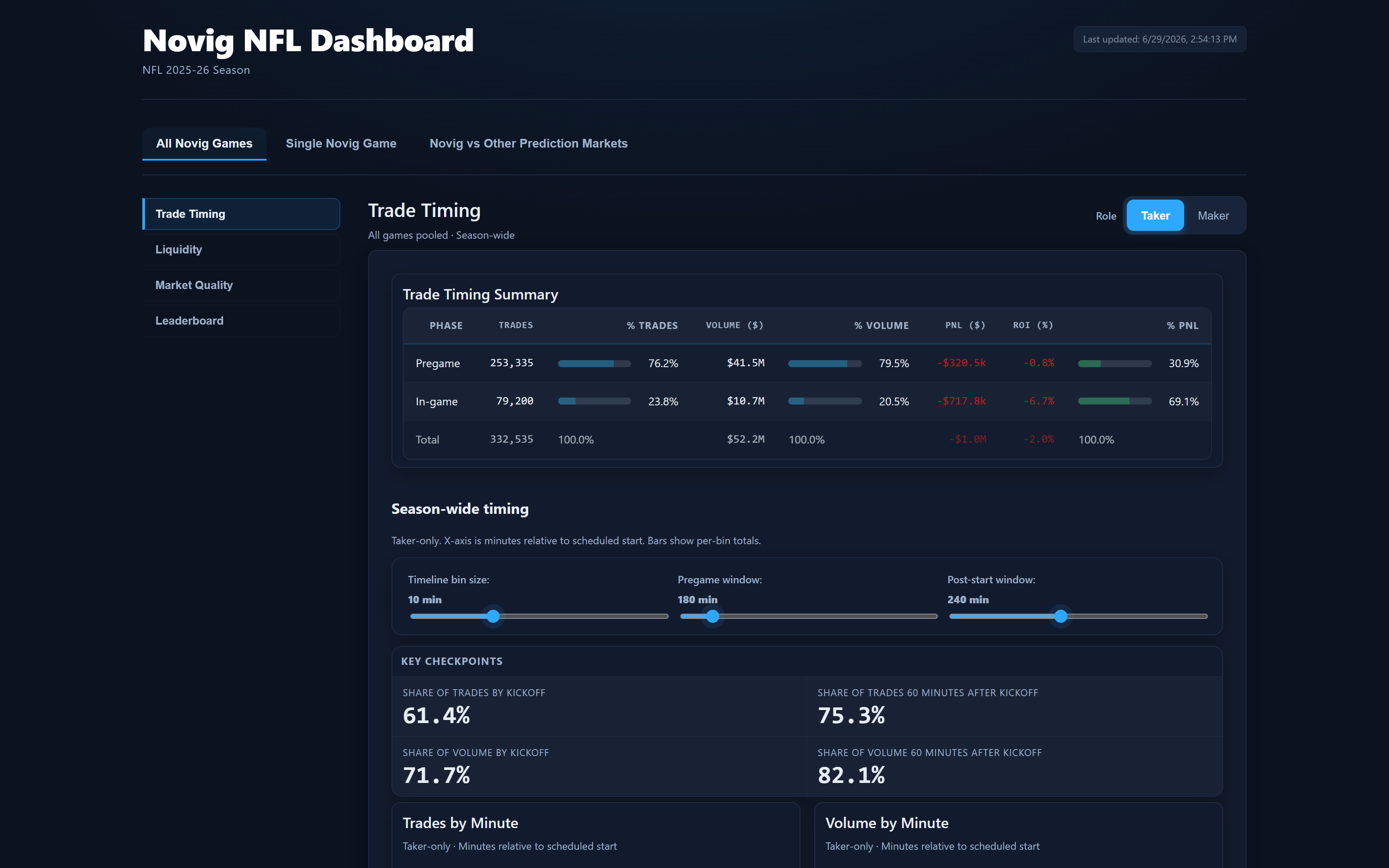1389x868 pixels.
Task: Click the 20.5% volume share value
Action: coord(894,401)
